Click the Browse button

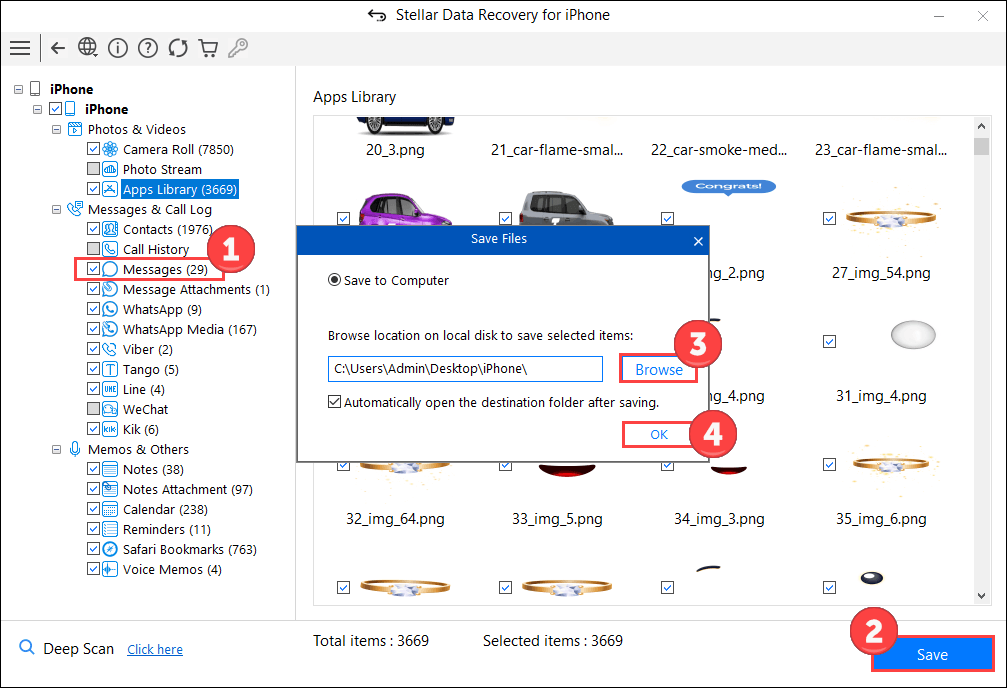658,369
